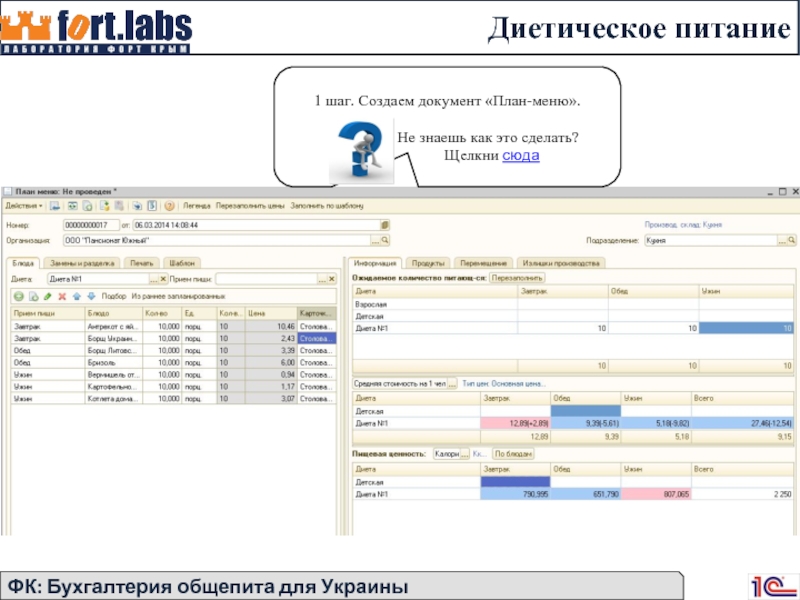Click the Производ. склад: Кухня link
Image resolution: width=800 pixels, height=600 pixels.
pyautogui.click(x=683, y=224)
